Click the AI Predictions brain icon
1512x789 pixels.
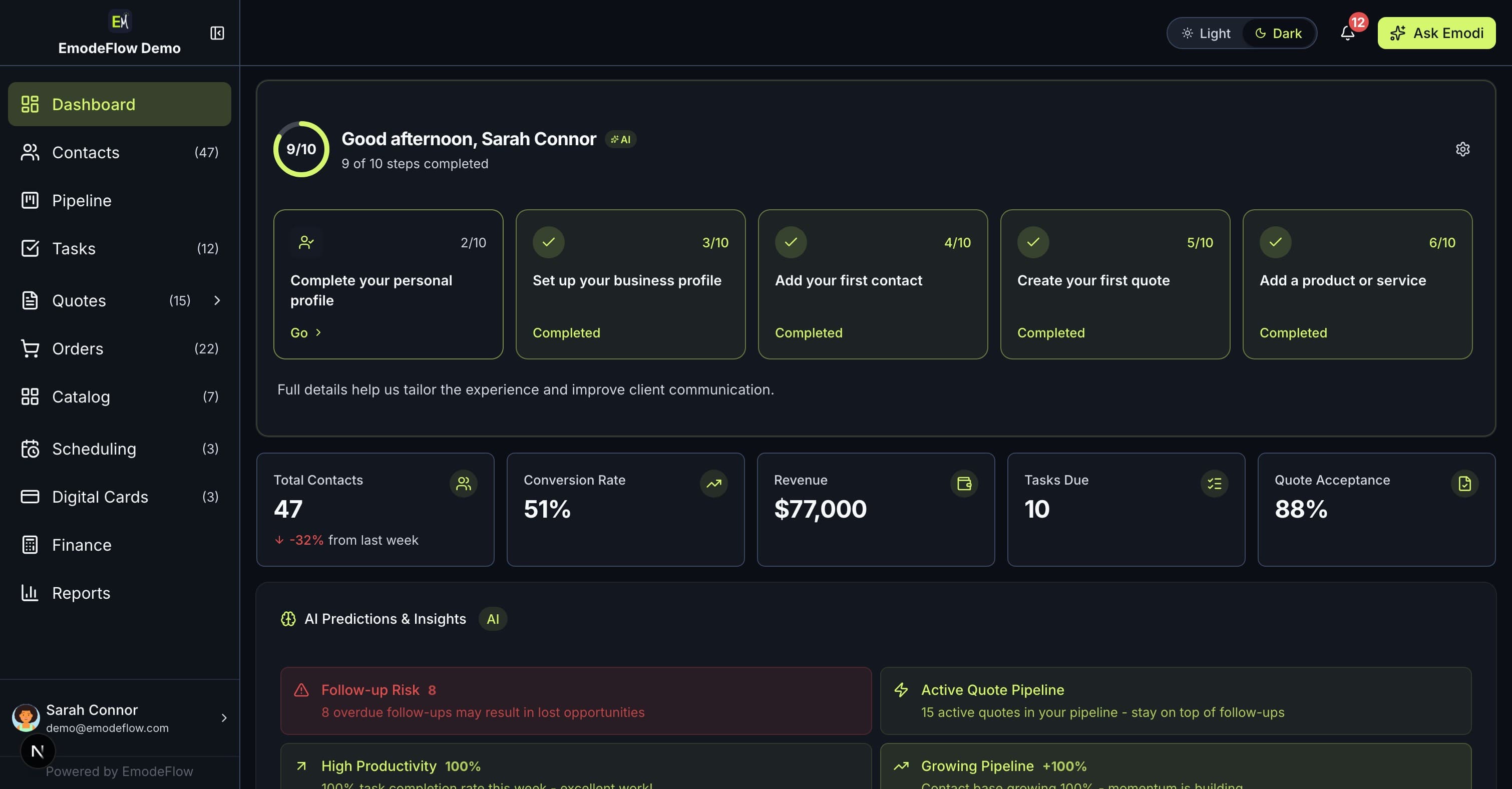[288, 619]
